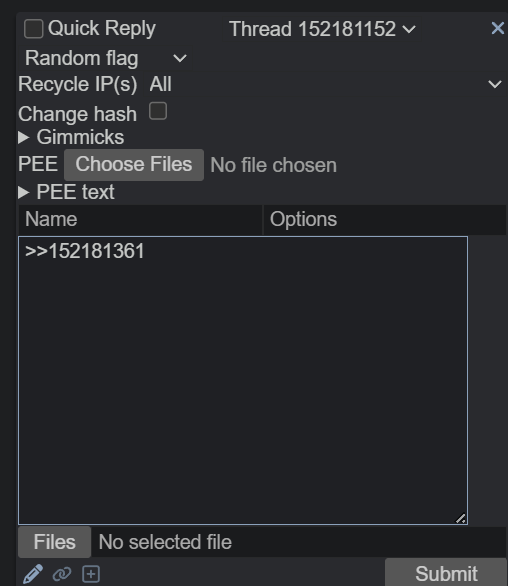Click inside the comment text area
Image resolution: width=508 pixels, height=586 pixels.
tap(243, 380)
